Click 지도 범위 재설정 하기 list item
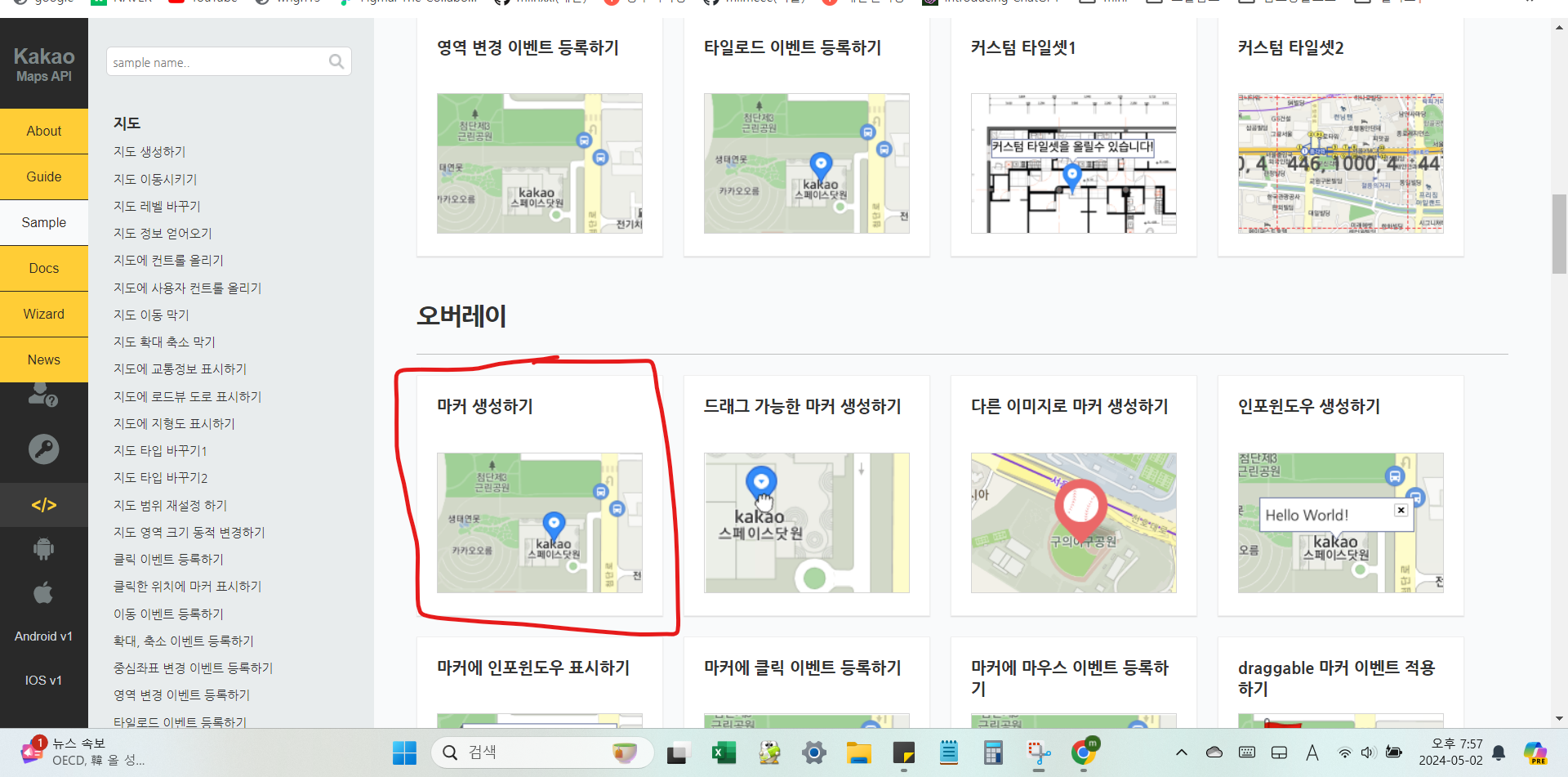 [x=171, y=505]
